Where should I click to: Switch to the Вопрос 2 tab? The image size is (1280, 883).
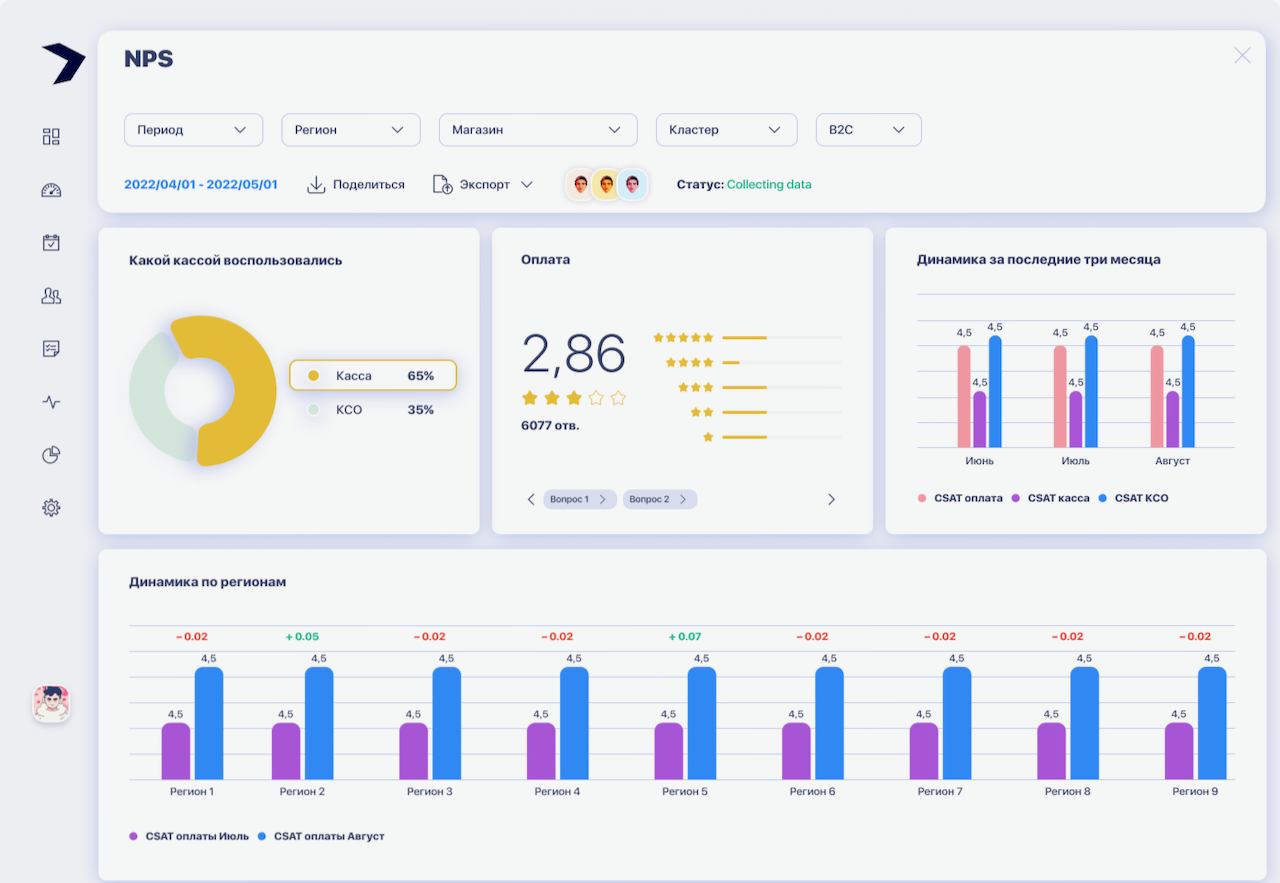point(659,499)
